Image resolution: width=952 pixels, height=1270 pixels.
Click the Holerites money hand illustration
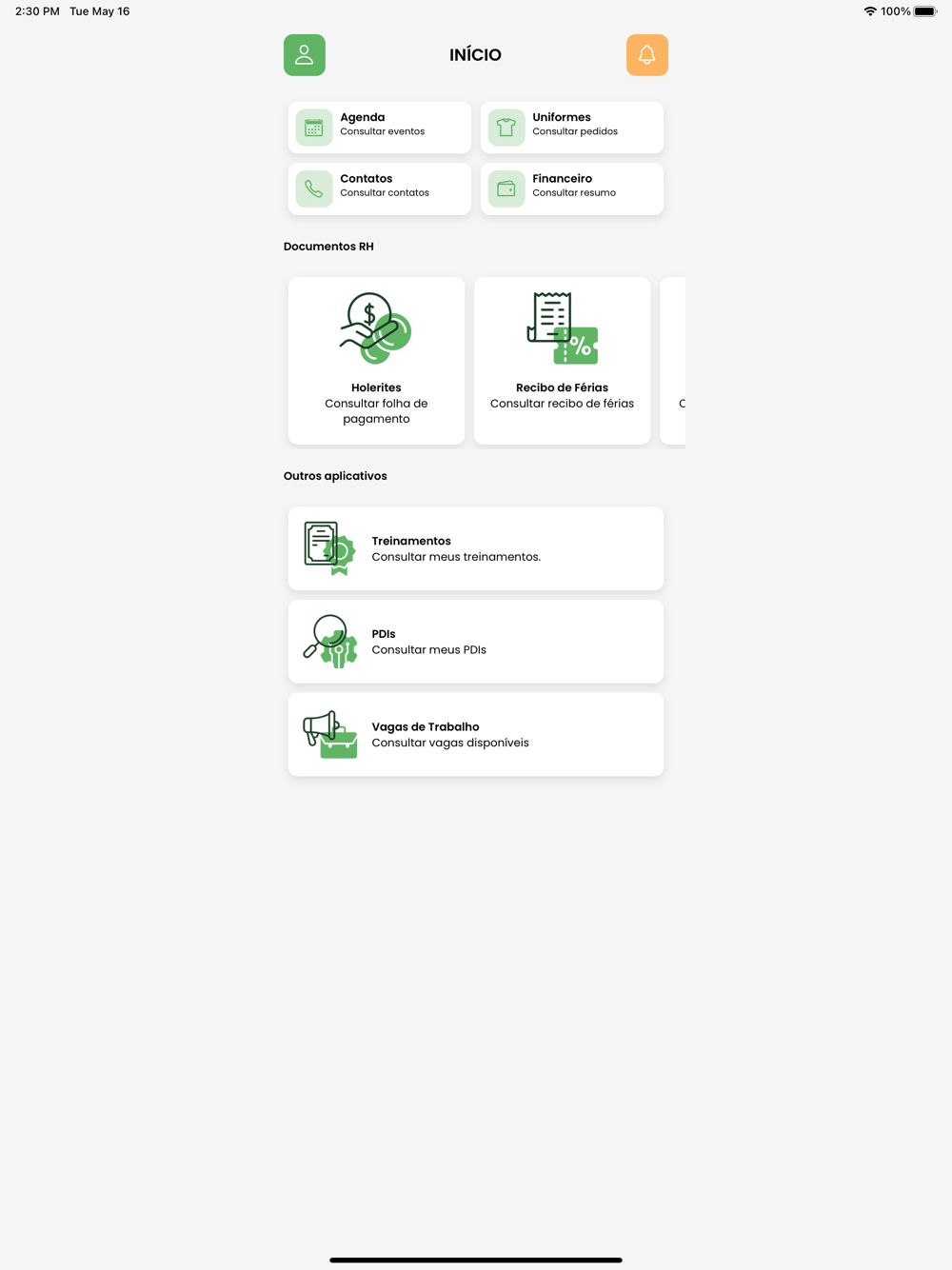(376, 328)
